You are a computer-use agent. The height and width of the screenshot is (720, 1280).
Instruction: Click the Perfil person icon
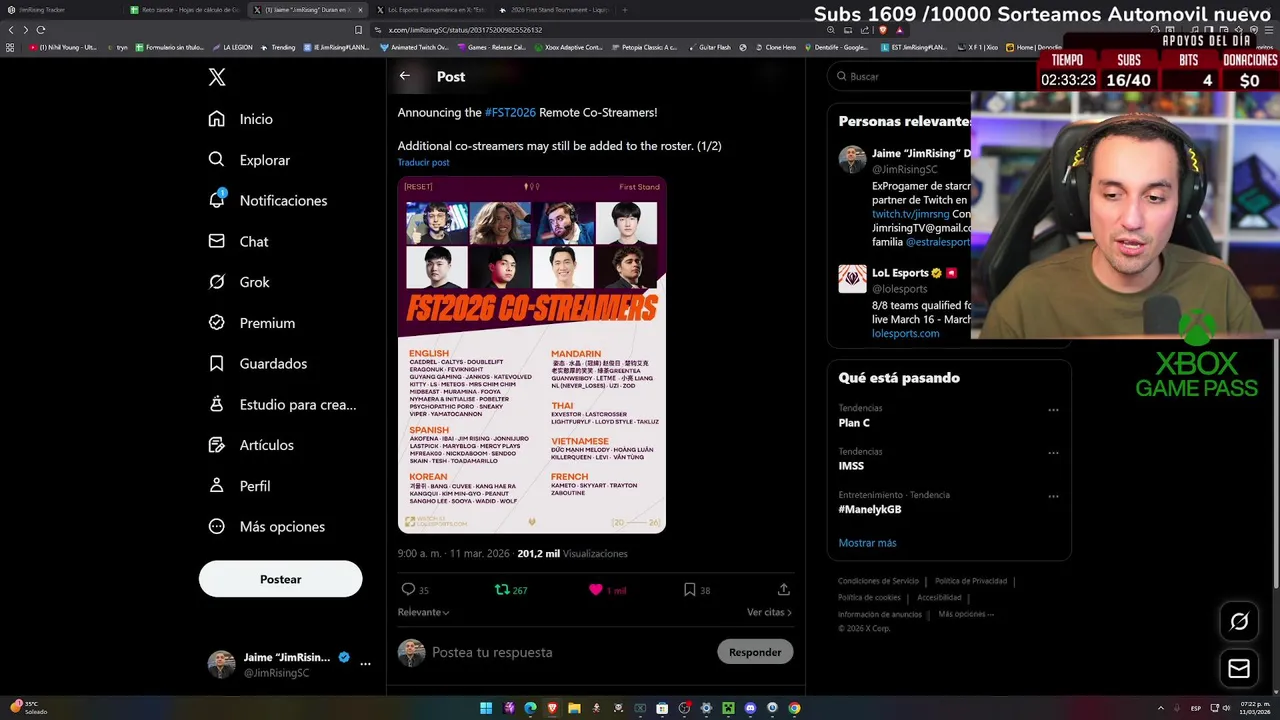click(216, 485)
